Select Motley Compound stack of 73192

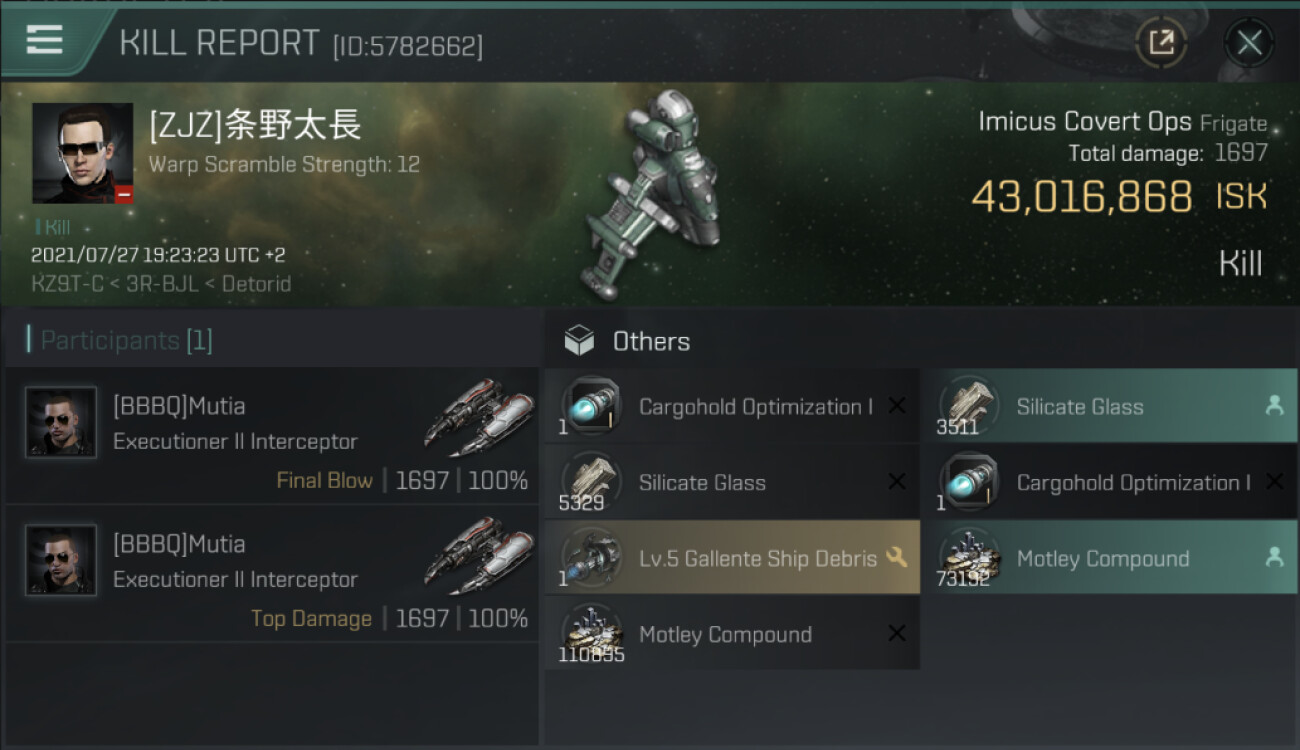click(1110, 558)
